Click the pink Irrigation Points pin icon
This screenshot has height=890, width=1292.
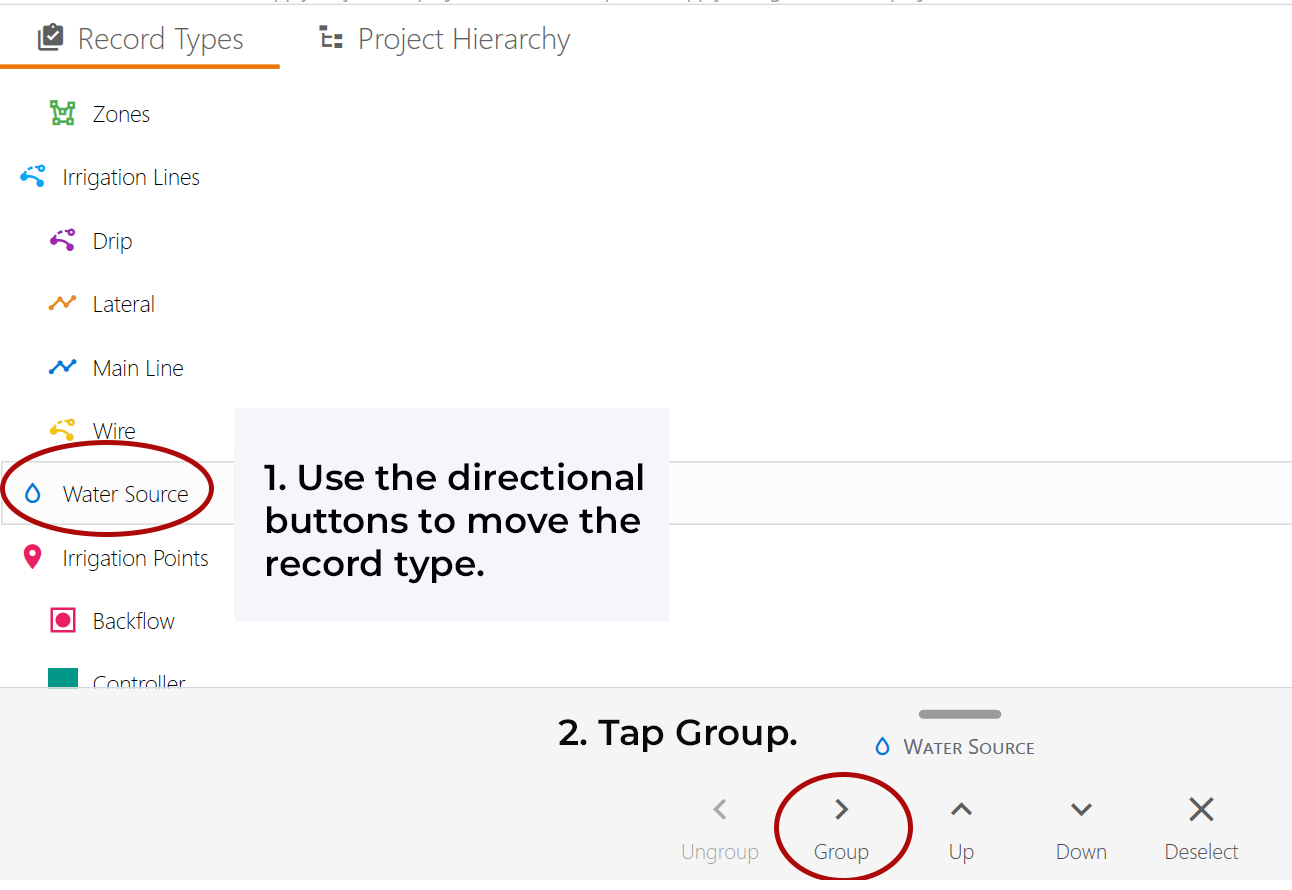coord(33,558)
